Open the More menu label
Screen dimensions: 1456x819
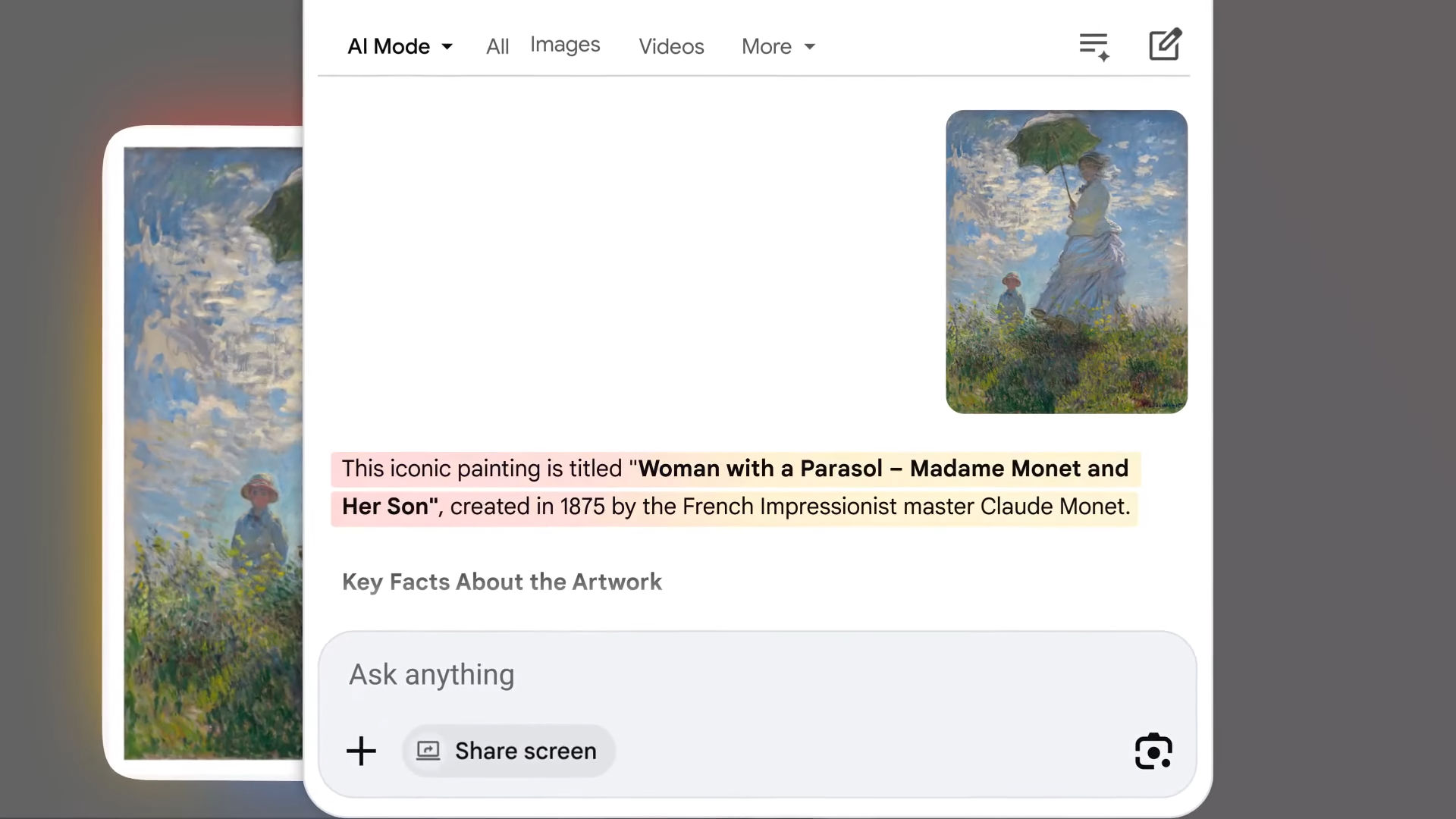[766, 47]
